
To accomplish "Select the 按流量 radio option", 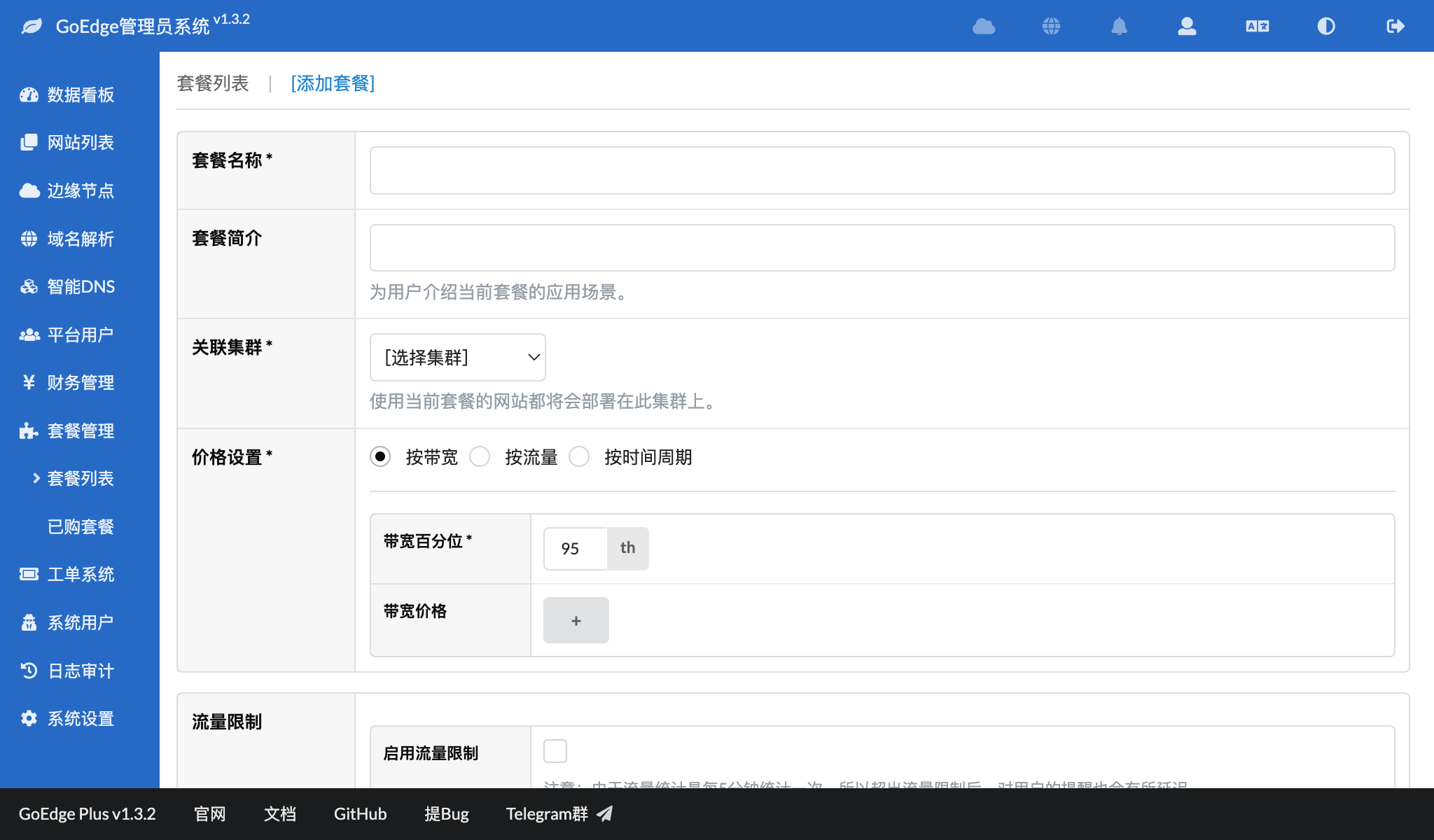I will (x=480, y=457).
